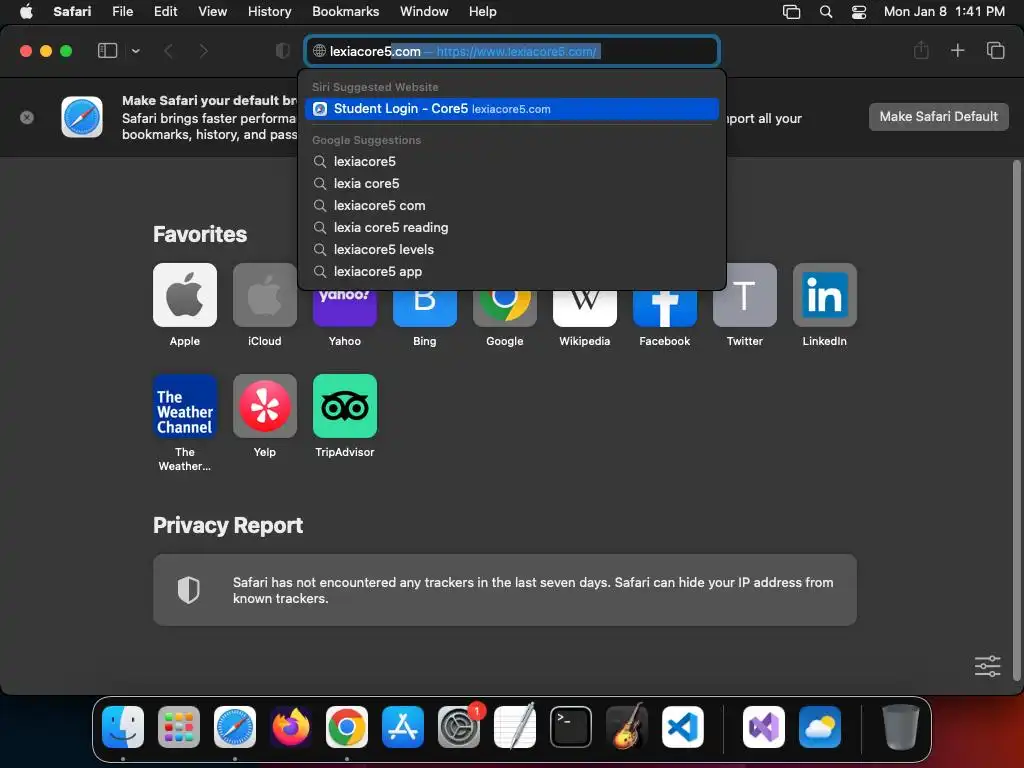Choose the 'lexia core5 reading' suggestion
The image size is (1024, 768).
(512, 228)
